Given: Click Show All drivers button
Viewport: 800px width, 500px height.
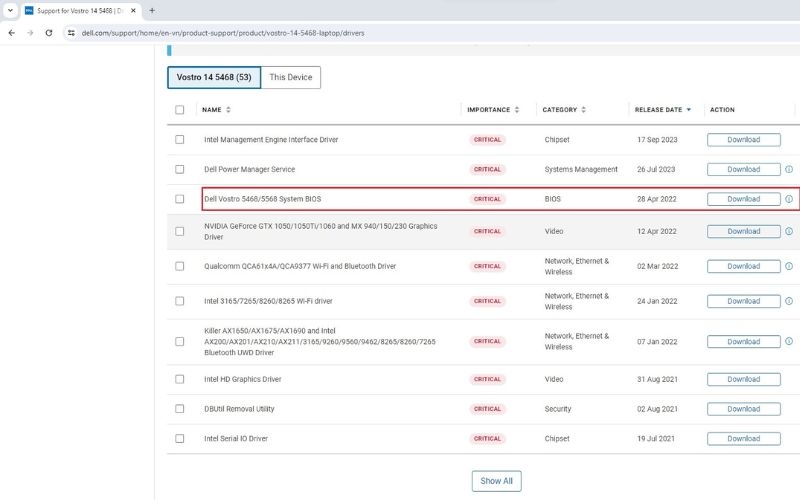Looking at the screenshot, I should 496,481.
